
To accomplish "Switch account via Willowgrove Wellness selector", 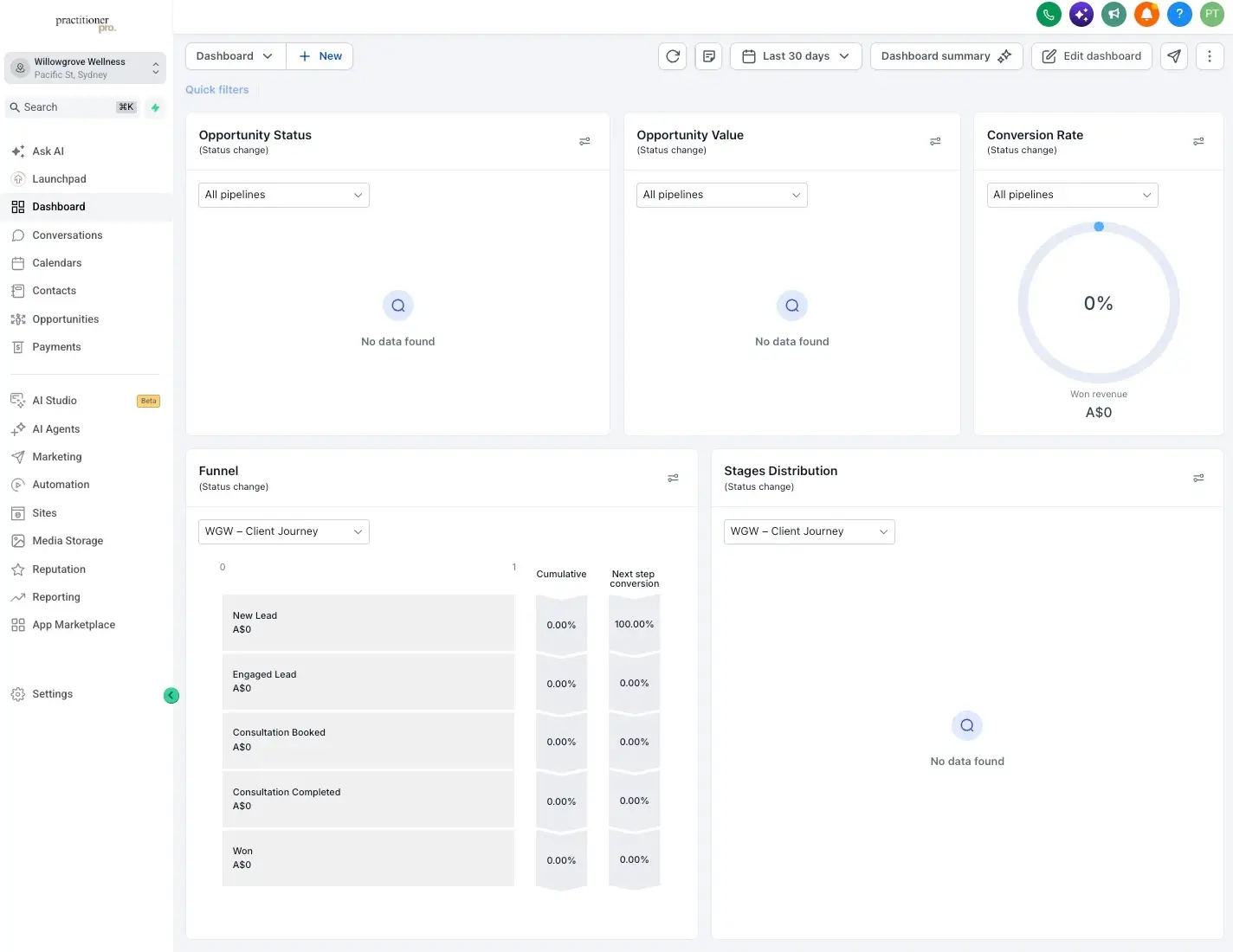I will [x=85, y=68].
